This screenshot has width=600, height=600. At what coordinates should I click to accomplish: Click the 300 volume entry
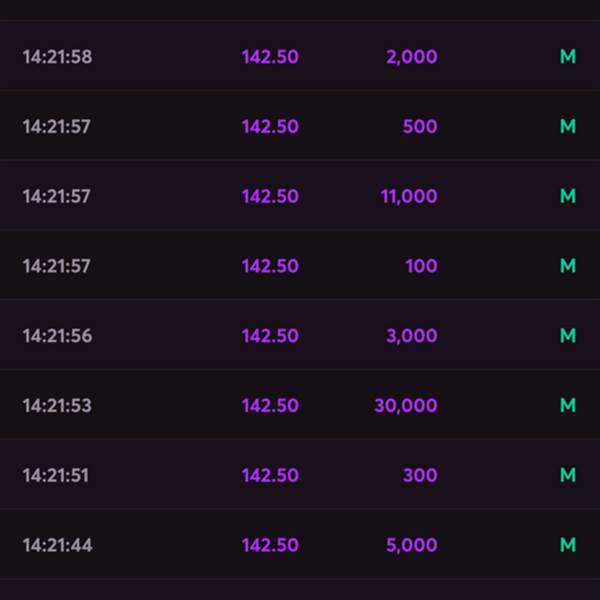pos(420,475)
